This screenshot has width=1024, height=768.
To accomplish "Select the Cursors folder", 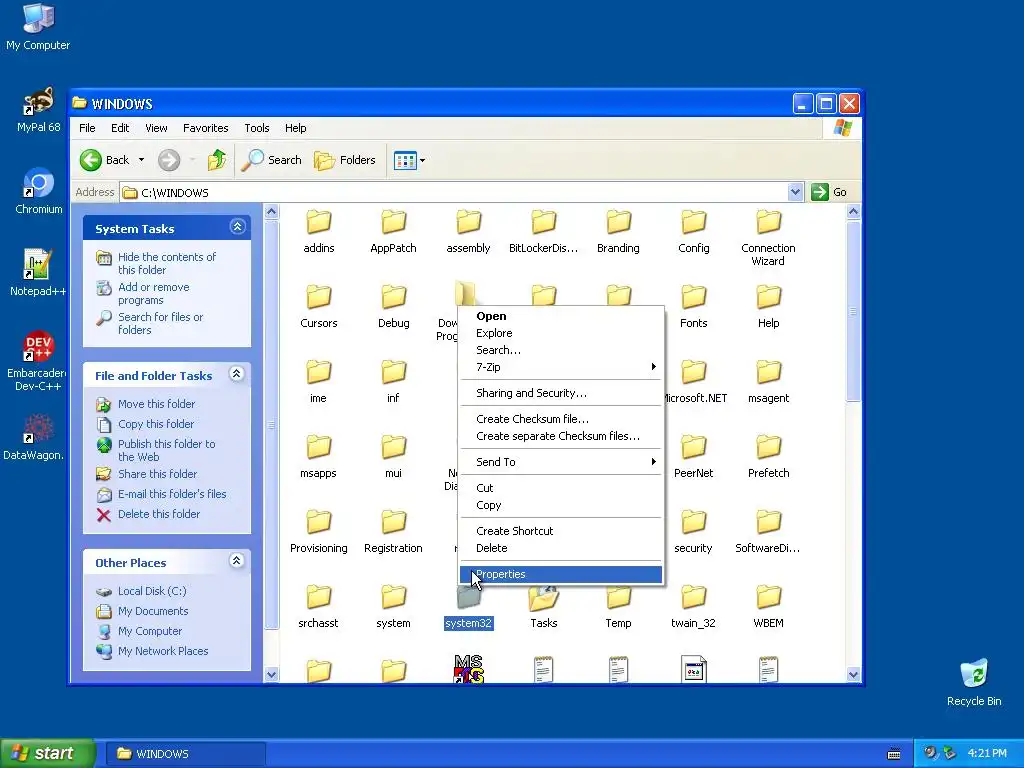I will point(319,307).
